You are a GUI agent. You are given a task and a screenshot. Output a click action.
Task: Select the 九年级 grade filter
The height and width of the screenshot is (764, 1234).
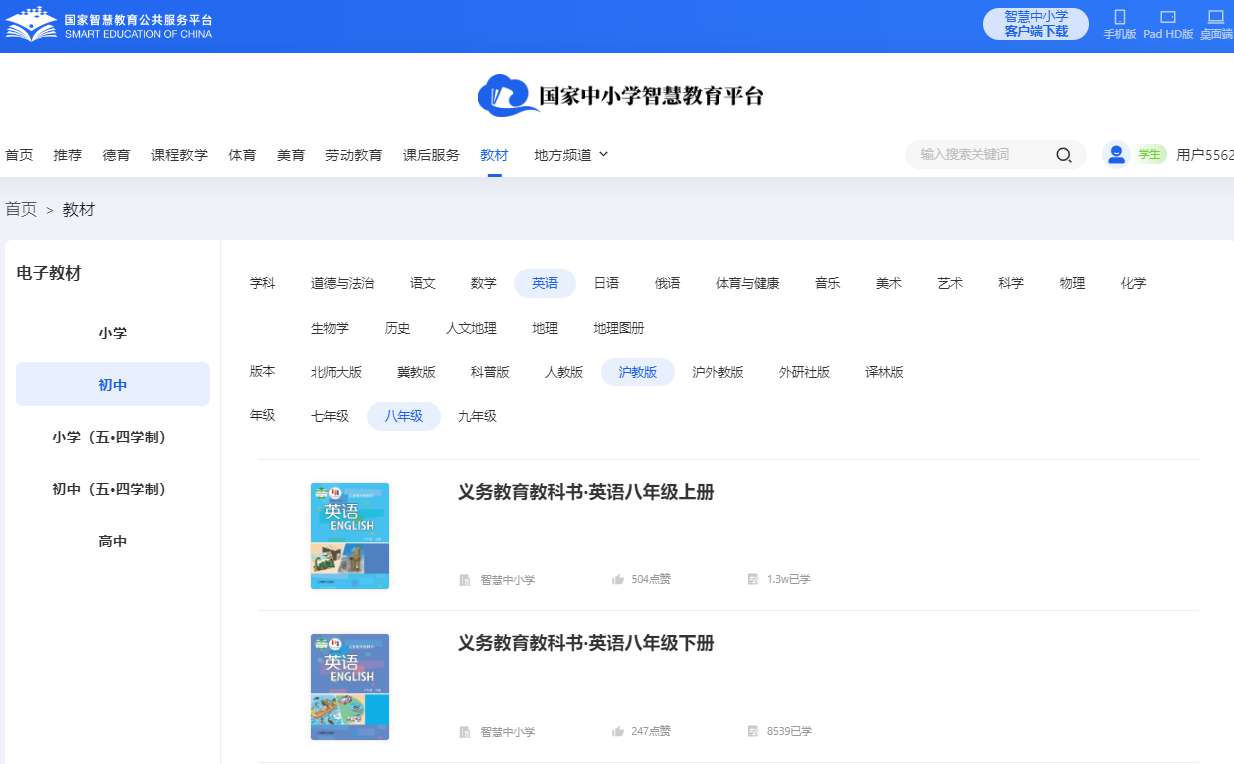click(x=477, y=416)
